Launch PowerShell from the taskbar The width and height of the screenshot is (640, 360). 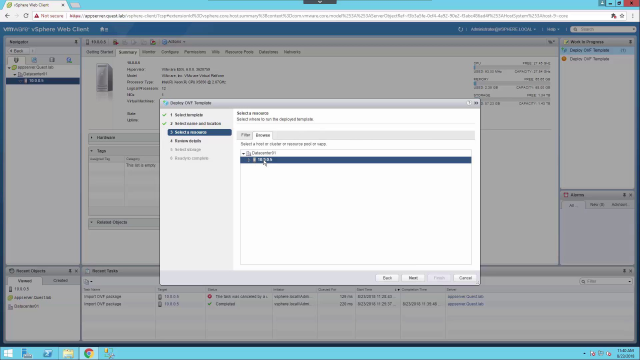click(x=47, y=353)
